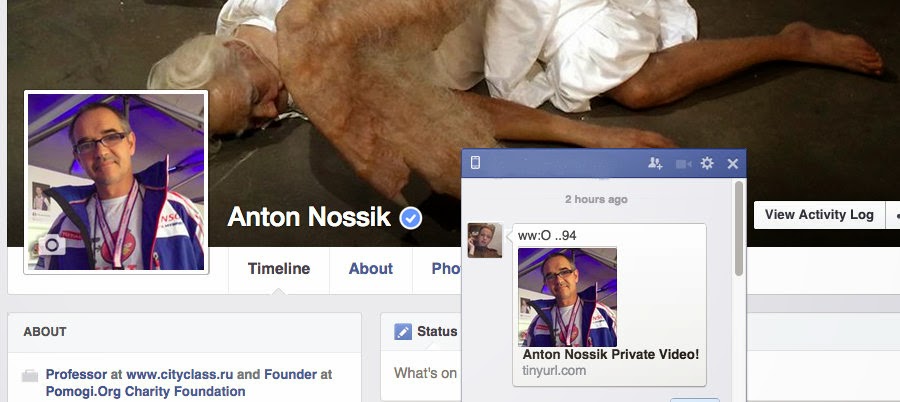Start a video call from chat header
This screenshot has width=900, height=402.
(683, 164)
